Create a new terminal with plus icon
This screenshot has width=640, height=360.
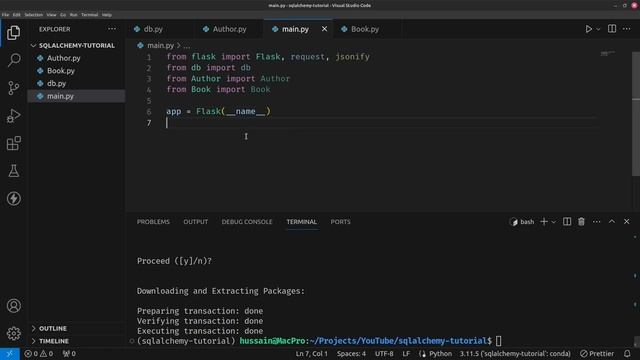point(544,222)
